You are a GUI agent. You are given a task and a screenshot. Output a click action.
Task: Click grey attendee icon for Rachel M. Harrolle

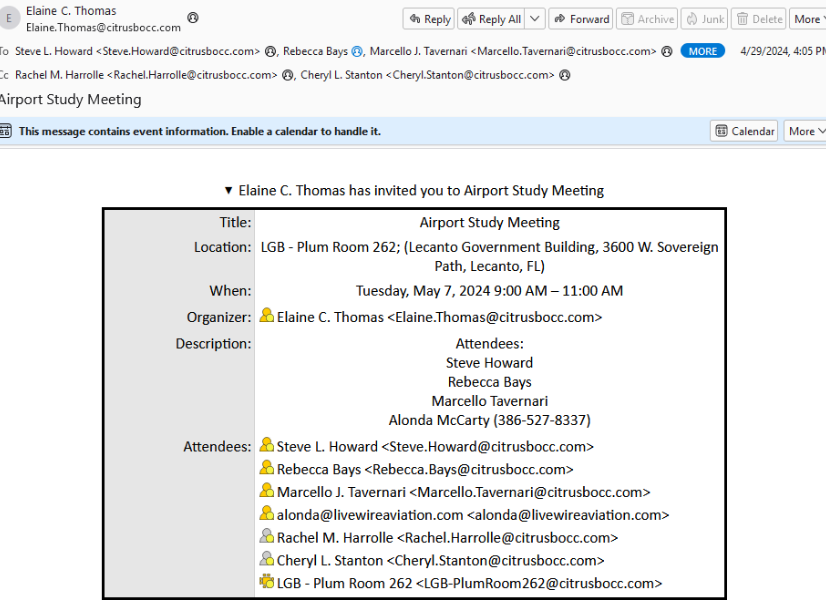[x=267, y=537]
